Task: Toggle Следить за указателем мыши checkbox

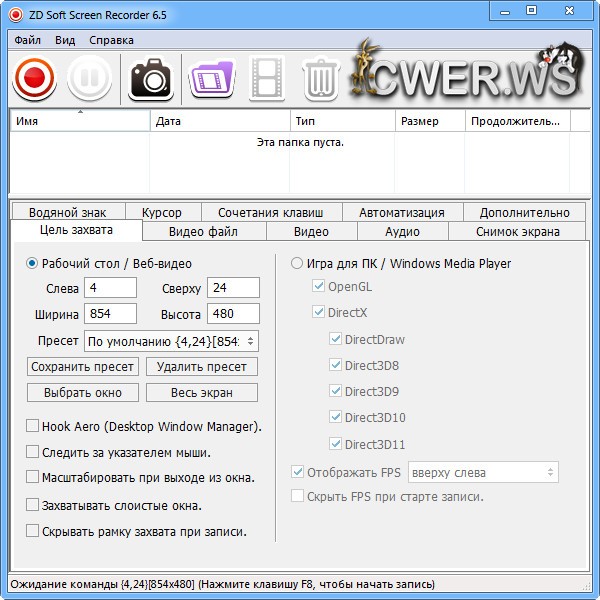Action: tap(33, 452)
